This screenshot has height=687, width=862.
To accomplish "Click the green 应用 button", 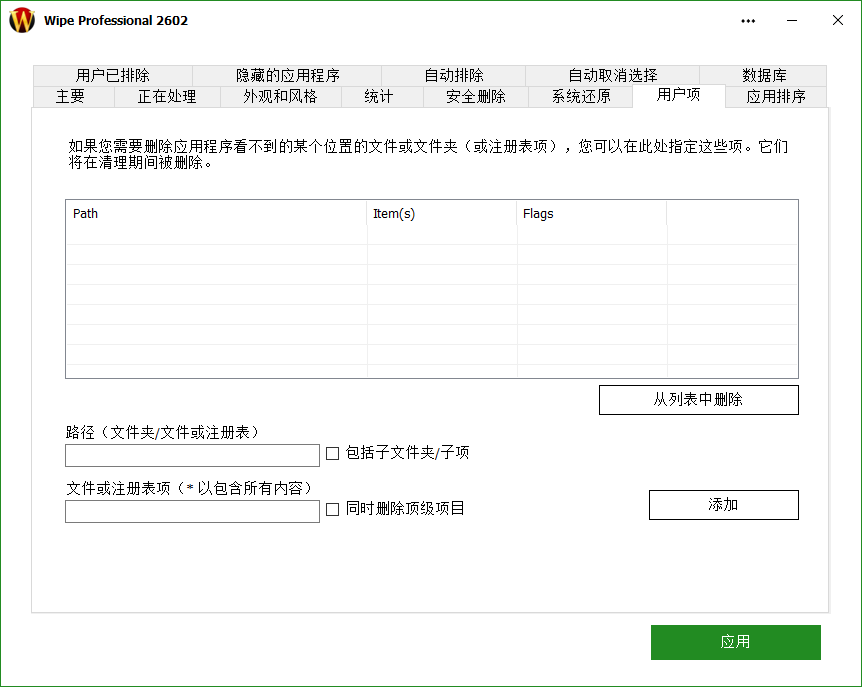I will tap(735, 642).
